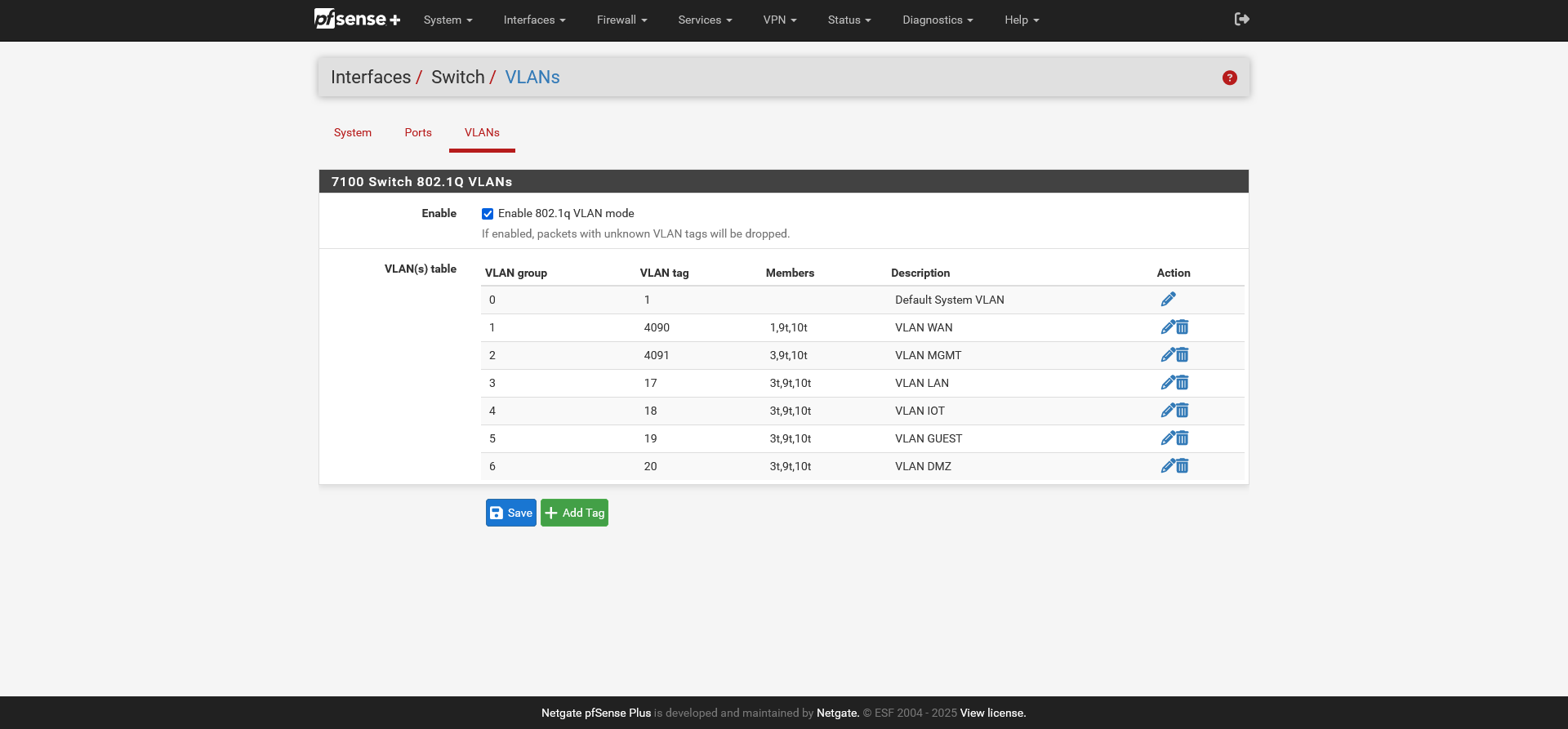Viewport: 1568px width, 729px height.
Task: Expand the System dropdown menu
Action: [448, 20]
